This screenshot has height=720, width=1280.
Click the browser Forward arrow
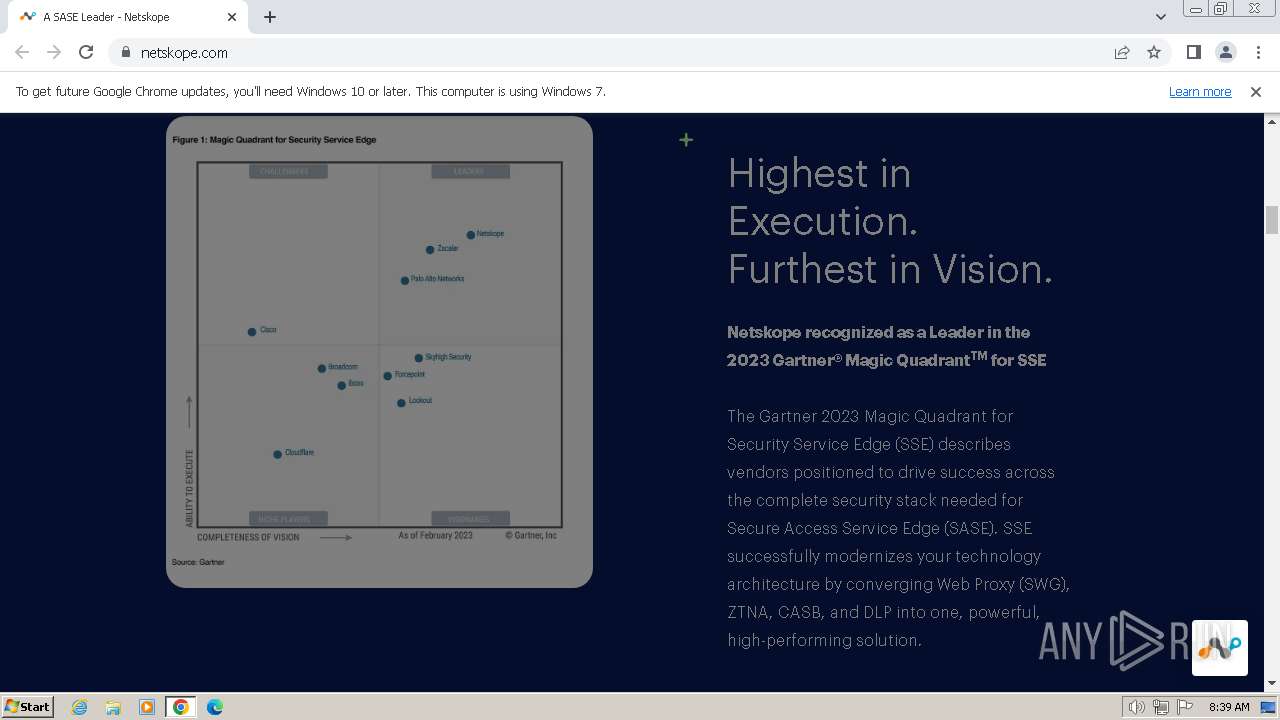coord(54,52)
